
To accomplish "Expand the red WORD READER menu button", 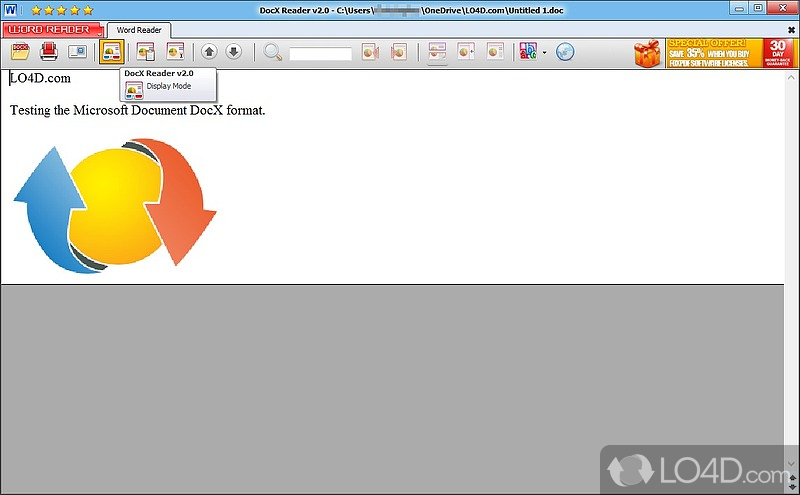I will pyautogui.click(x=52, y=29).
